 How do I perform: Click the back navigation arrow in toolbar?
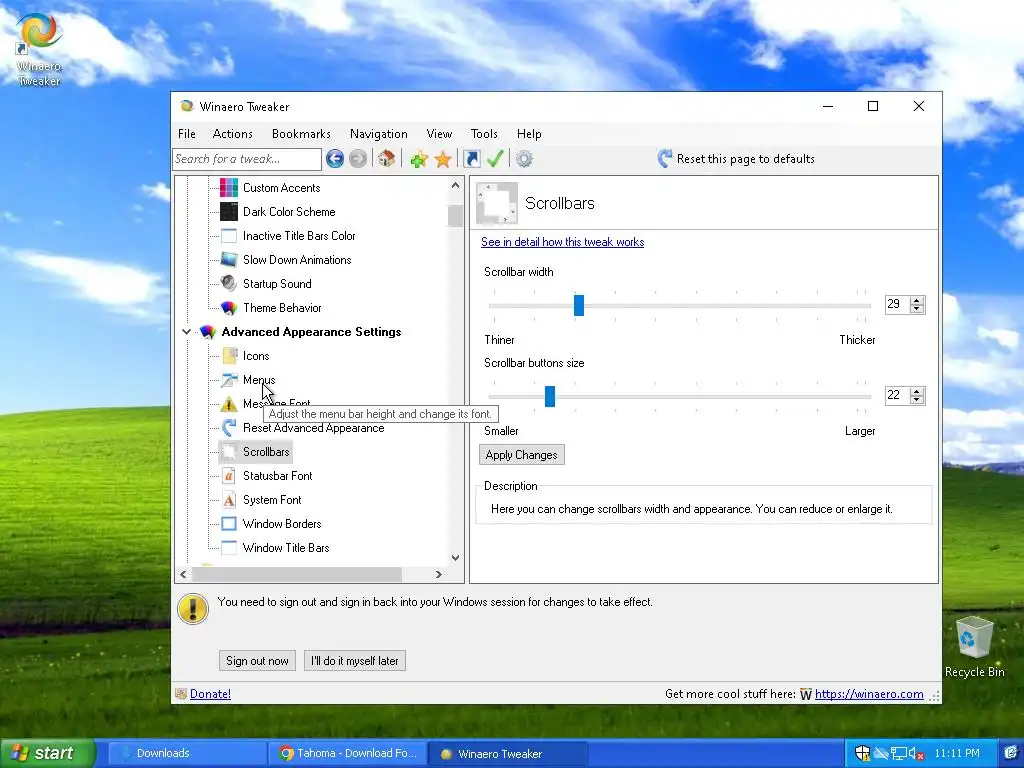[335, 159]
